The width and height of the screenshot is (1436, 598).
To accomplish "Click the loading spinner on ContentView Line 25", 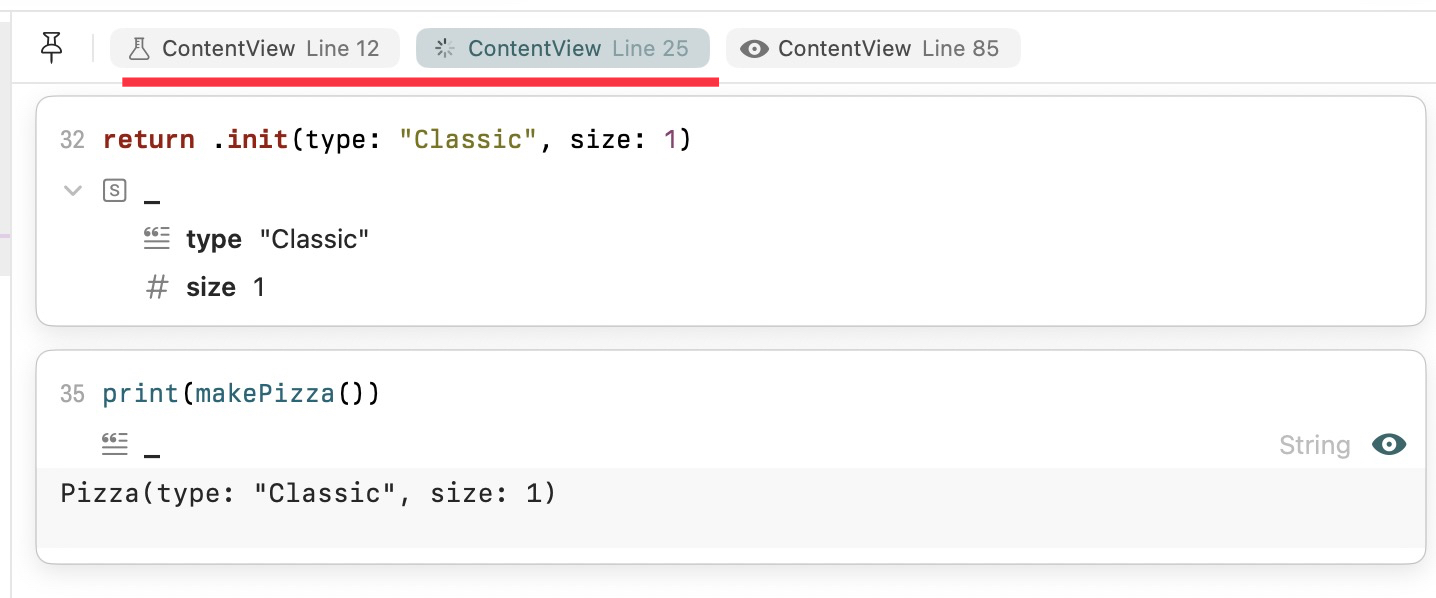I will coord(445,48).
